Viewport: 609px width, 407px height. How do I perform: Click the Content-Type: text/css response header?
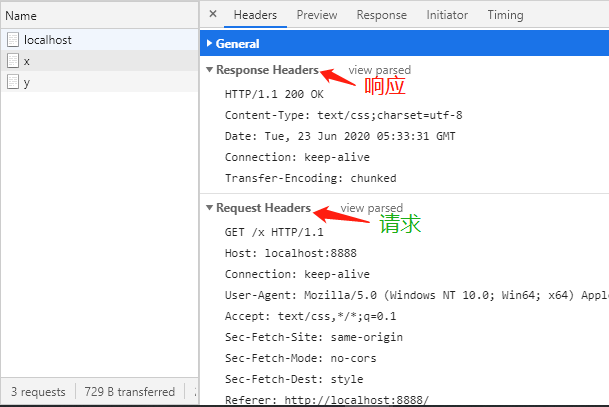tap(343, 115)
